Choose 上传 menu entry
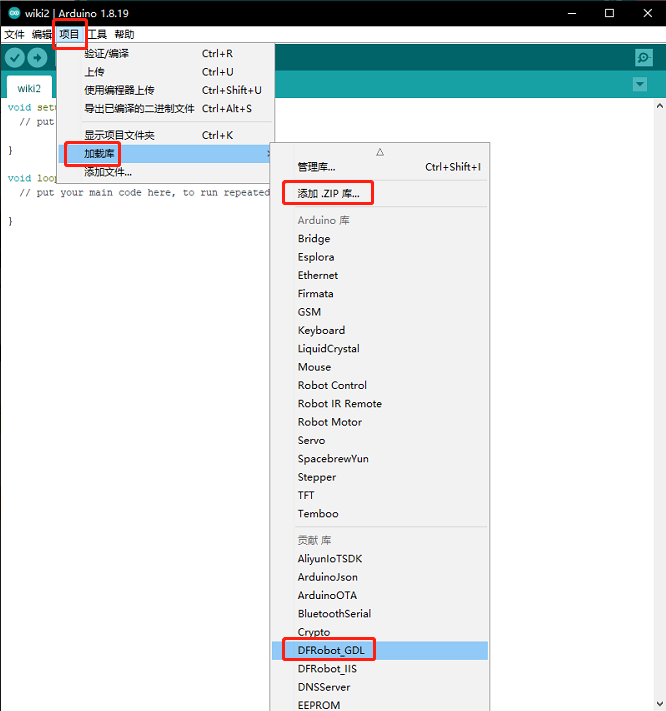The height and width of the screenshot is (711, 666). (166, 72)
